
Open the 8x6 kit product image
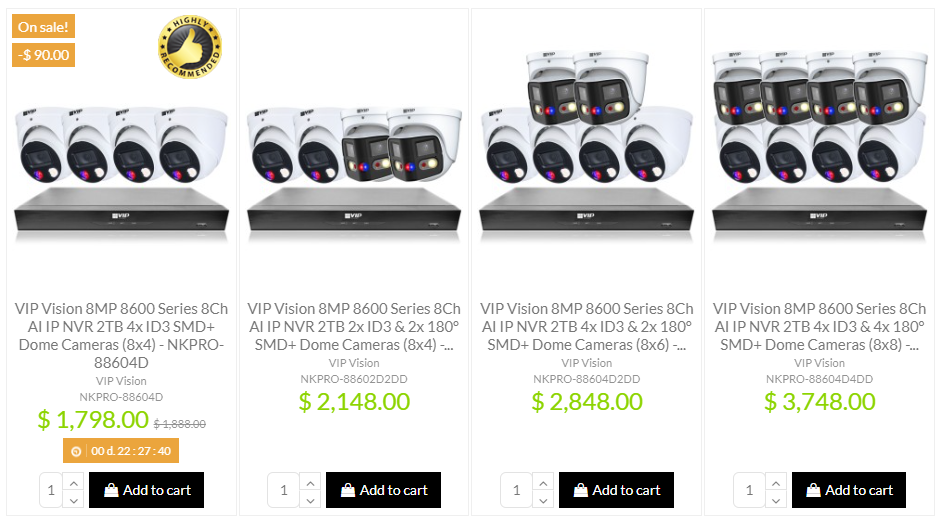(x=586, y=145)
